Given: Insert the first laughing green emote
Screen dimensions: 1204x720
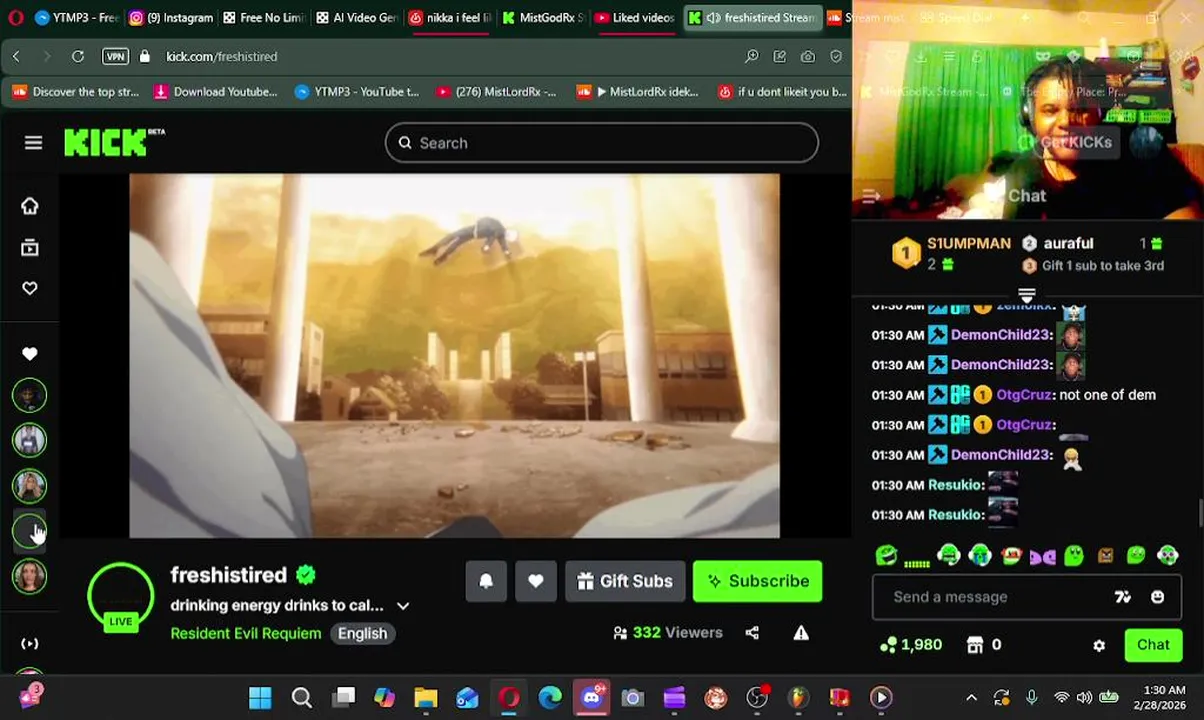Looking at the screenshot, I should pyautogui.click(x=886, y=556).
